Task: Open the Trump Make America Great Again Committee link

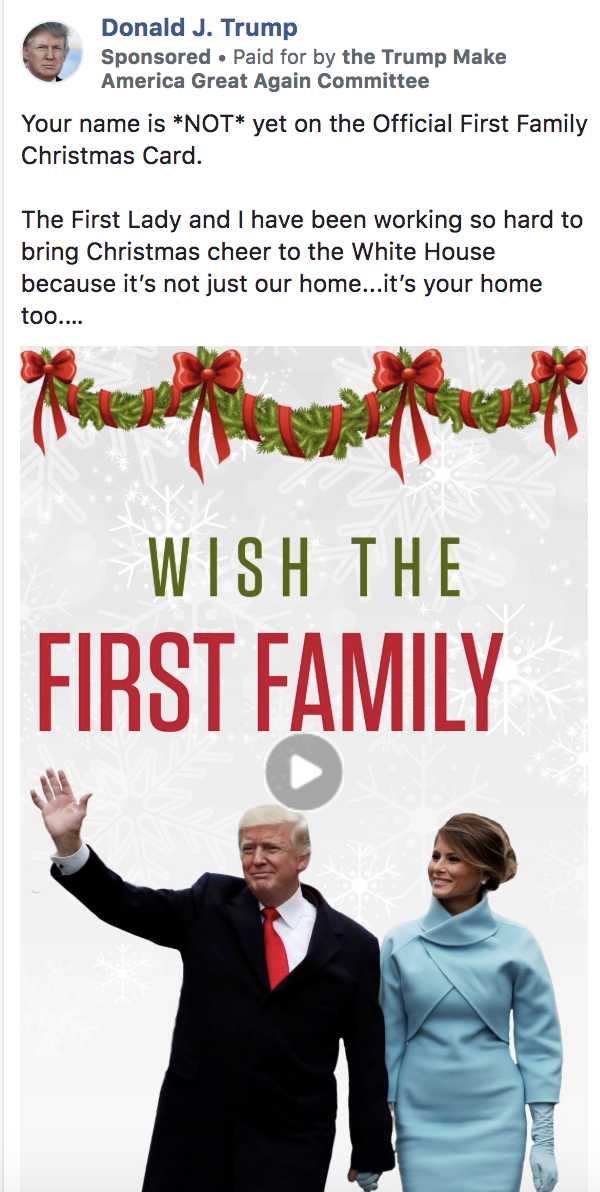Action: [304, 68]
